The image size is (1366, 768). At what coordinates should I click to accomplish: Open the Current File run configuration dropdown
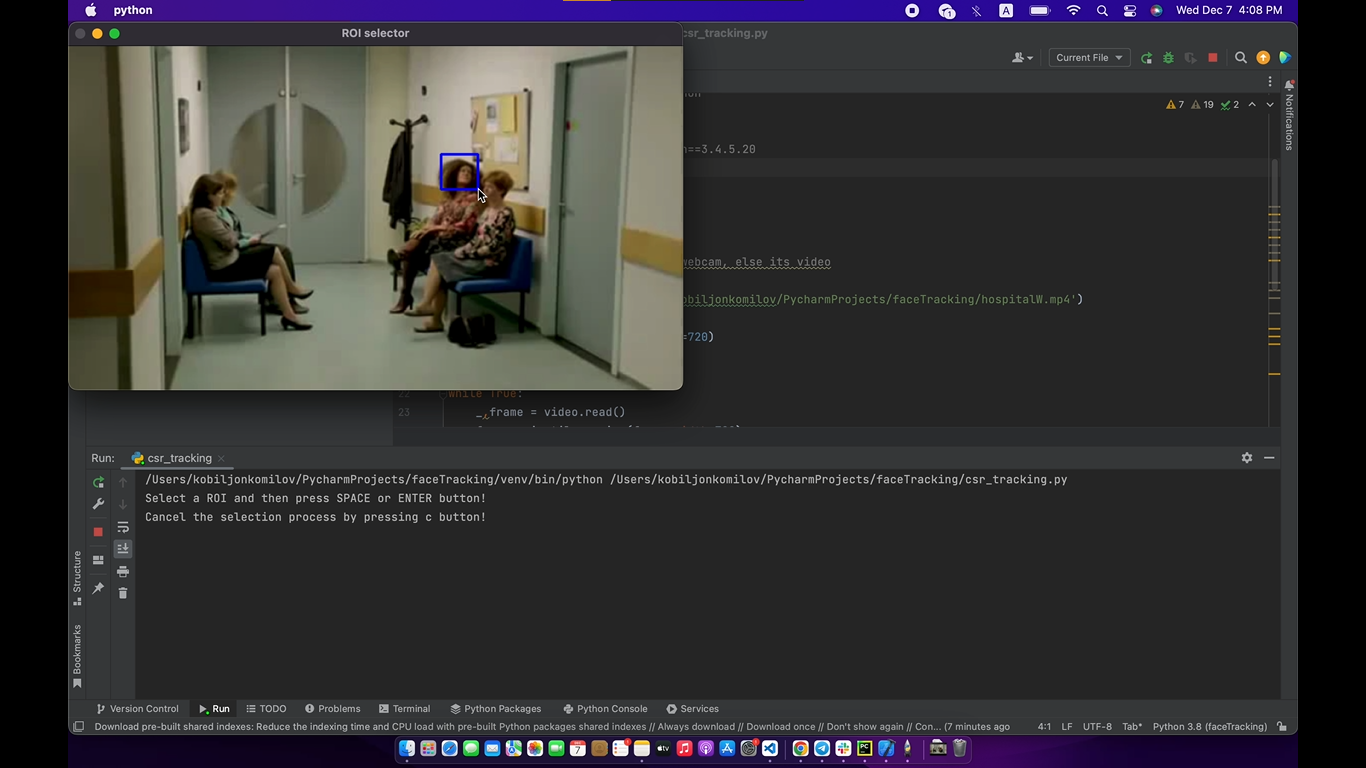point(1088,57)
